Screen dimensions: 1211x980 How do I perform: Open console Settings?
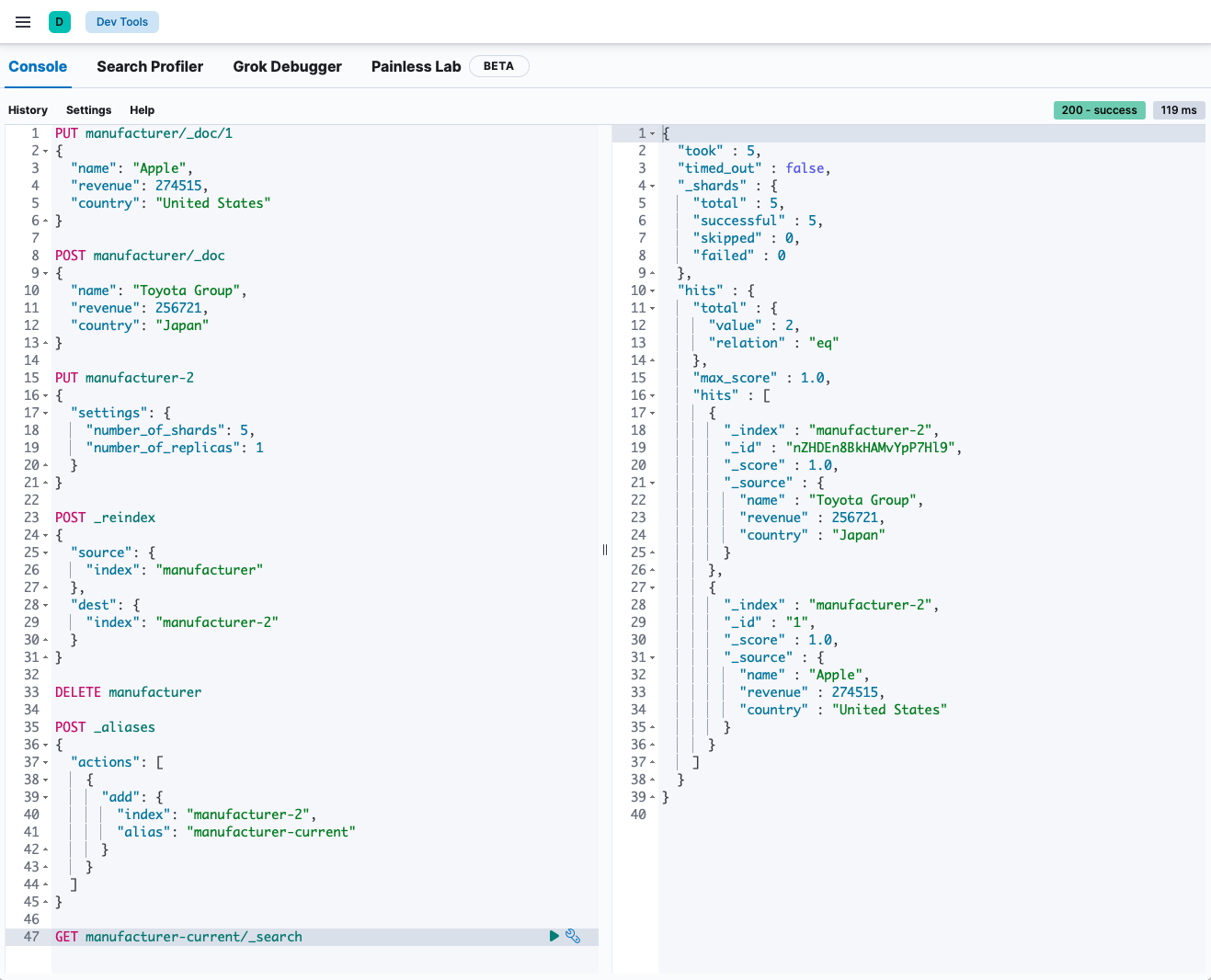pos(88,110)
